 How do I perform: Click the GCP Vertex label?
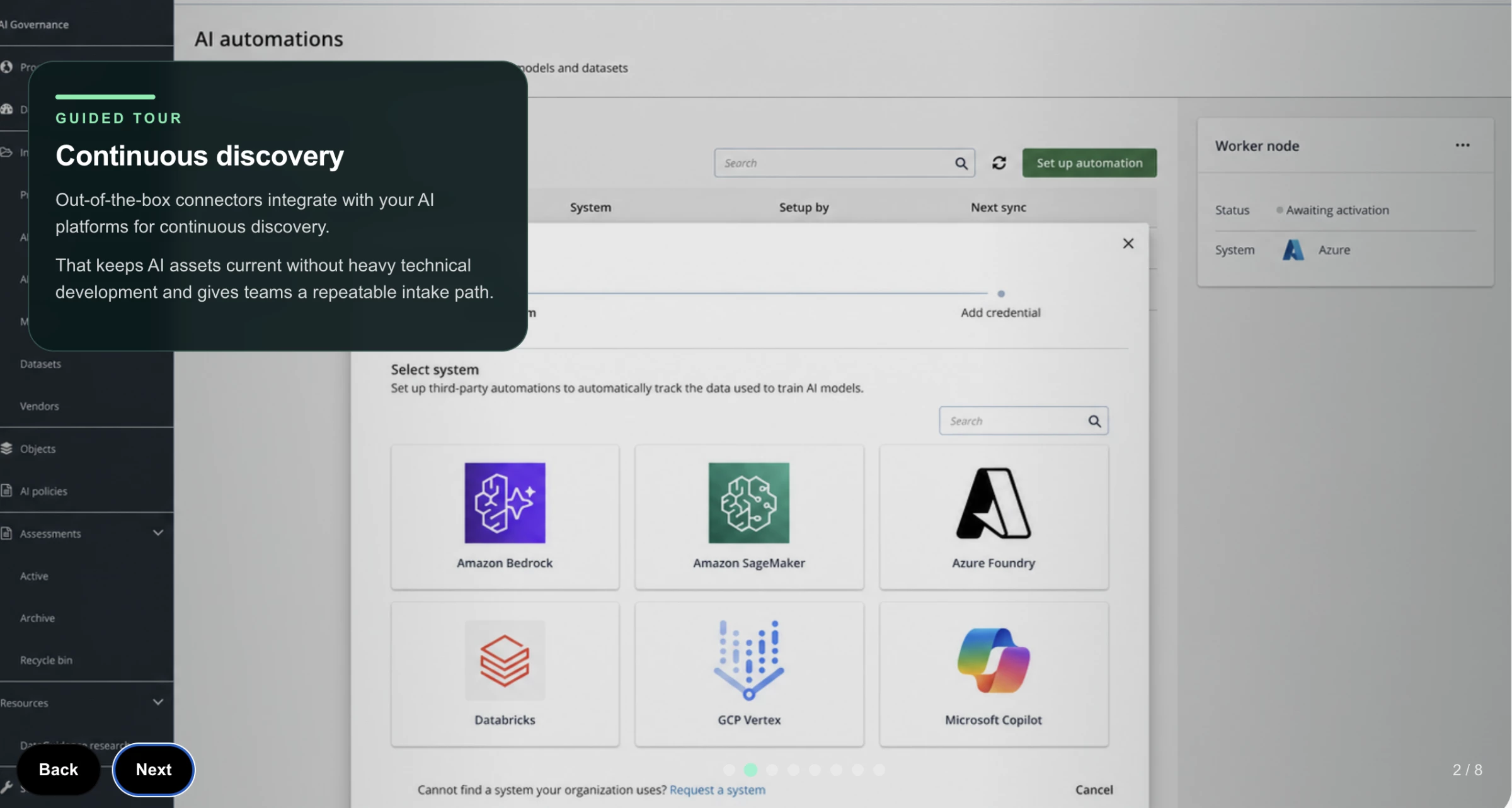(x=748, y=720)
